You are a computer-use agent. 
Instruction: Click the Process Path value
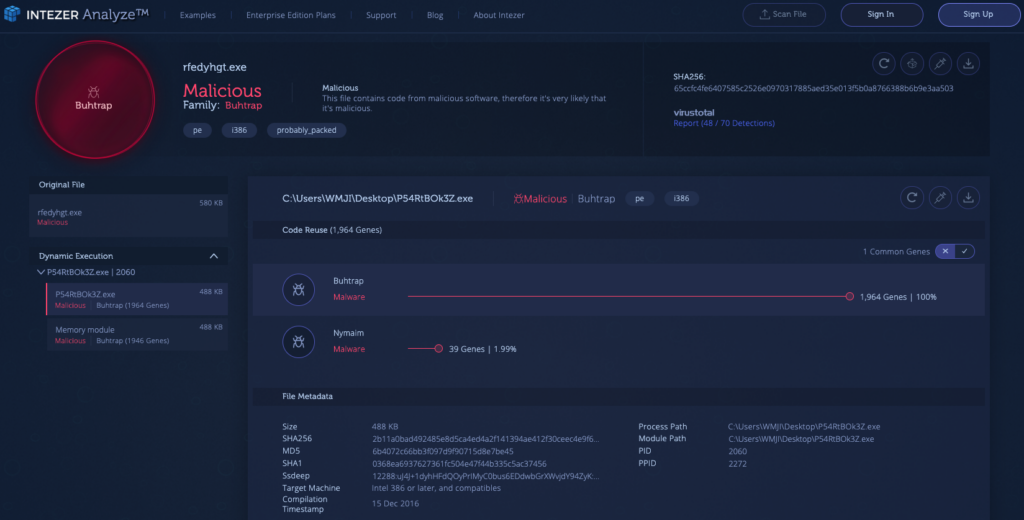point(804,427)
